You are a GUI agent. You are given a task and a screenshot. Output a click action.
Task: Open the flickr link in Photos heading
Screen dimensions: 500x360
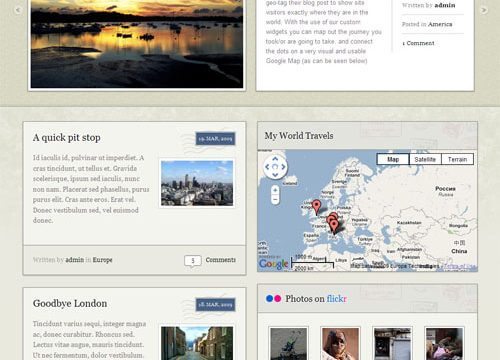pyautogui.click(x=337, y=299)
